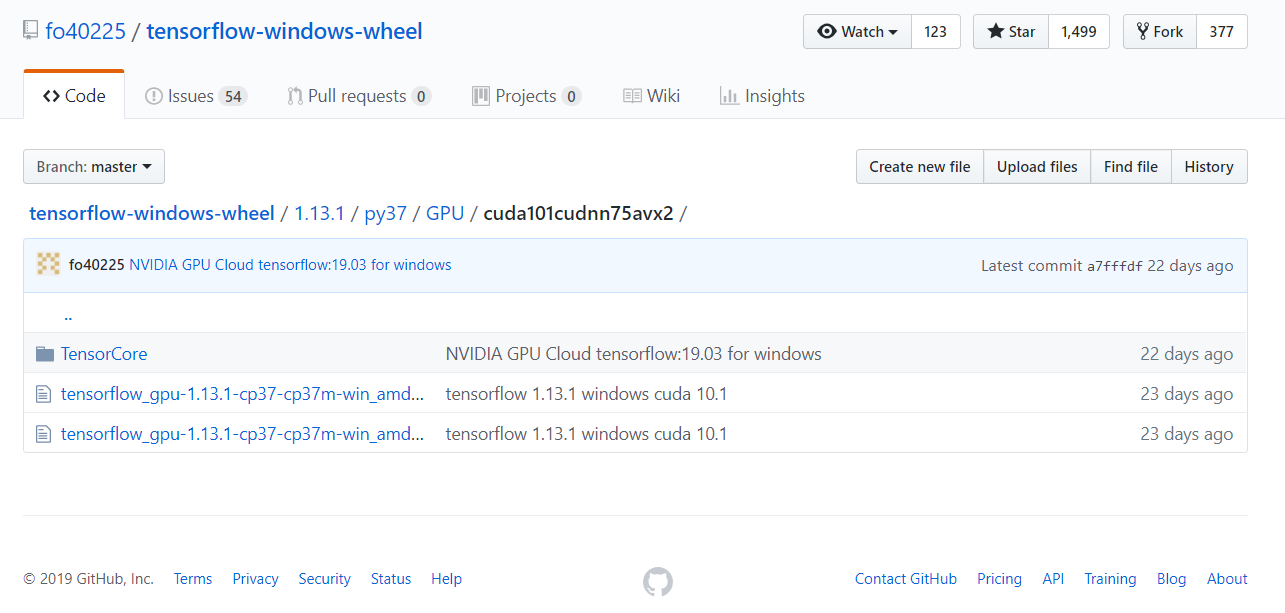Go to tensorflow-windows-wheel breadcrumb root
The width and height of the screenshot is (1285, 613).
point(152,213)
